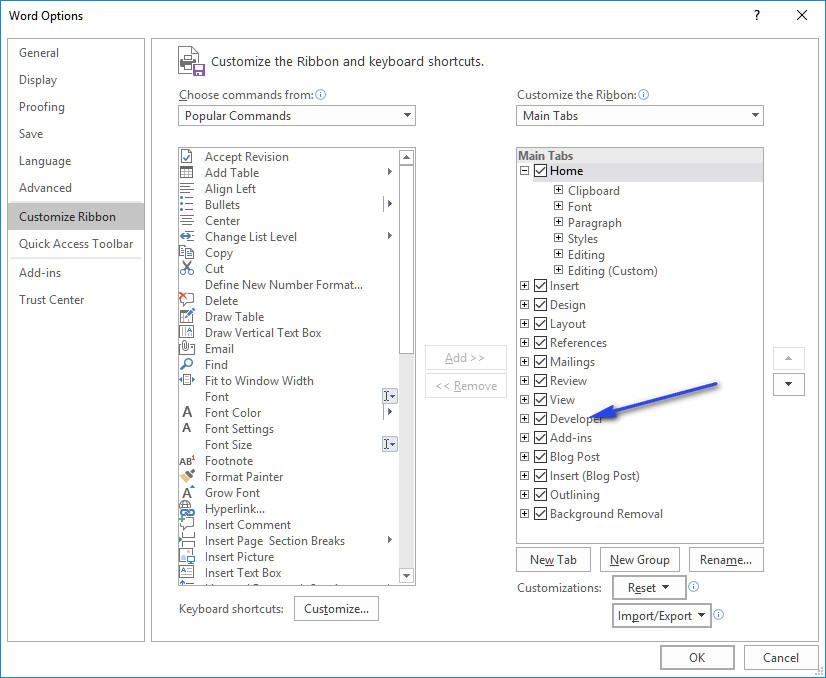The image size is (826, 678).
Task: Toggle the Mailings tab checkbox
Action: tap(540, 361)
